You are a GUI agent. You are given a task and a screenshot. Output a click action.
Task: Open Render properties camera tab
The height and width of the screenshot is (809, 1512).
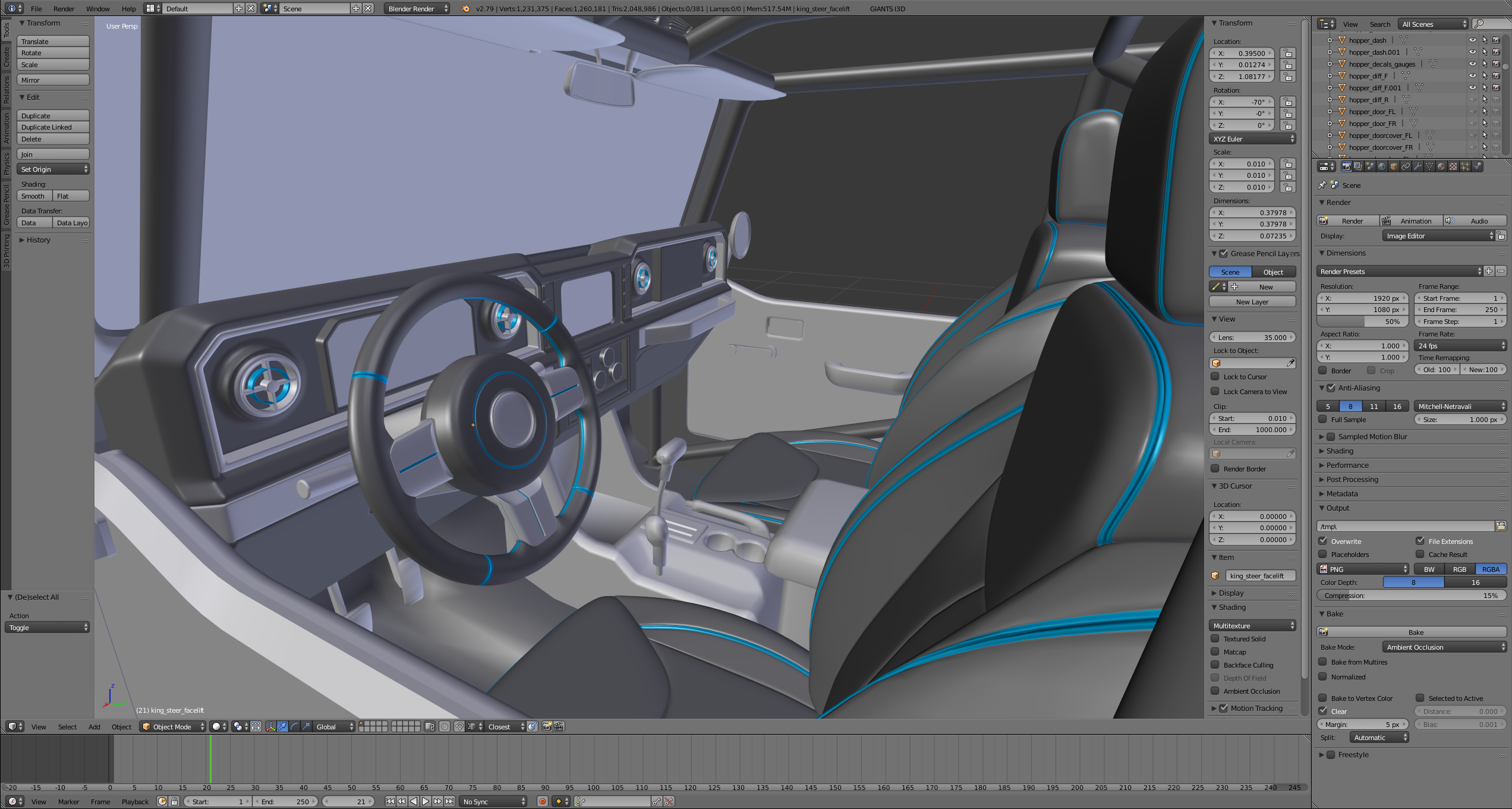pyautogui.click(x=1346, y=167)
